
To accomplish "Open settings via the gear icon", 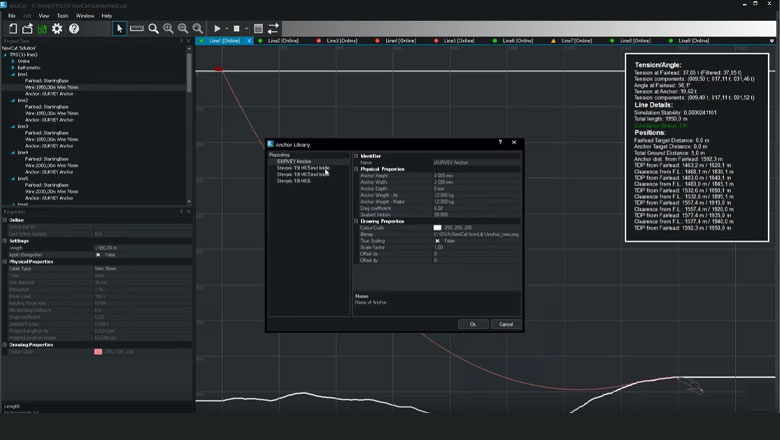I will pos(57,29).
